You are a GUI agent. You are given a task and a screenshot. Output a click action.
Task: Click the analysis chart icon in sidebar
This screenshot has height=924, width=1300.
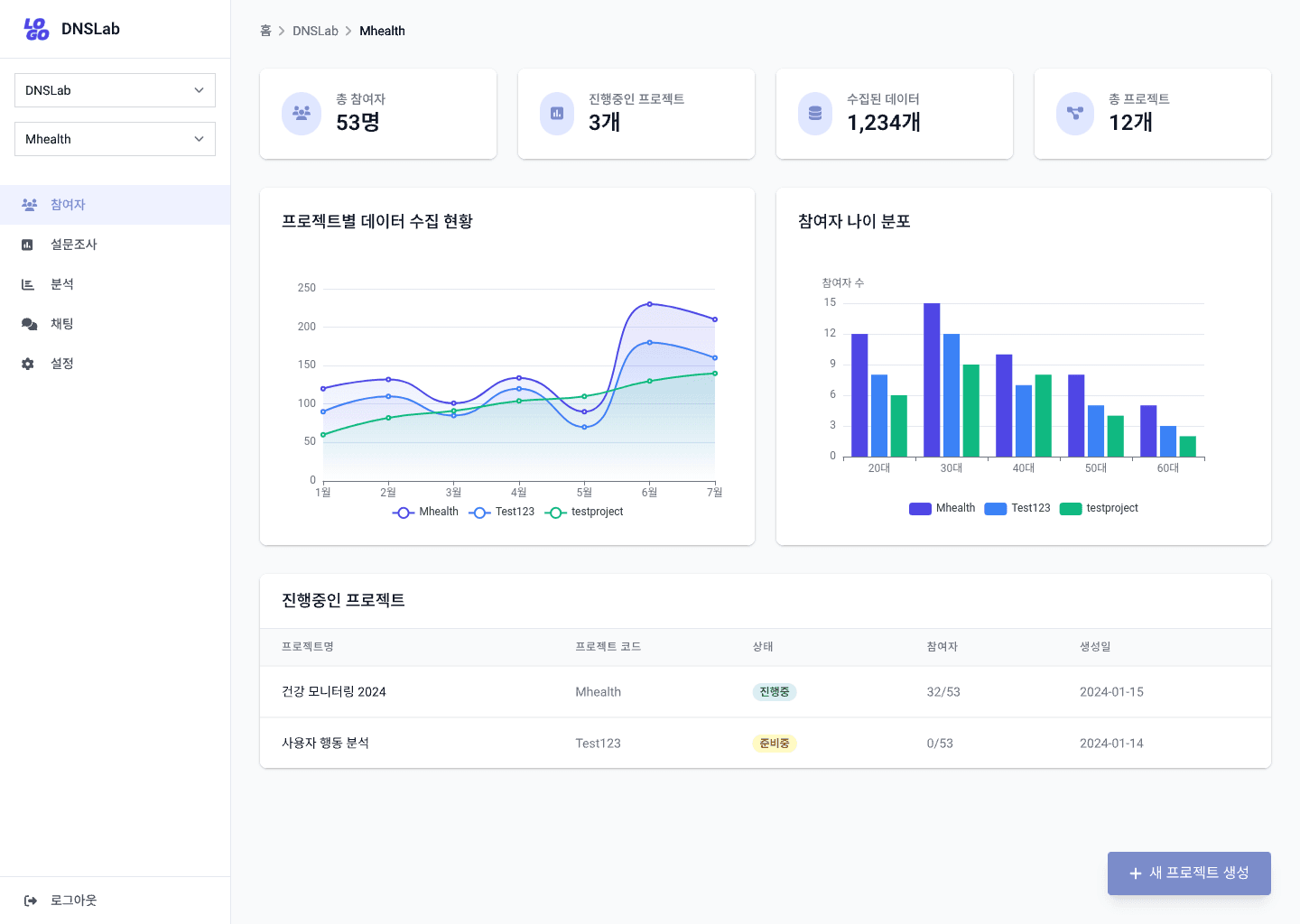tap(28, 284)
